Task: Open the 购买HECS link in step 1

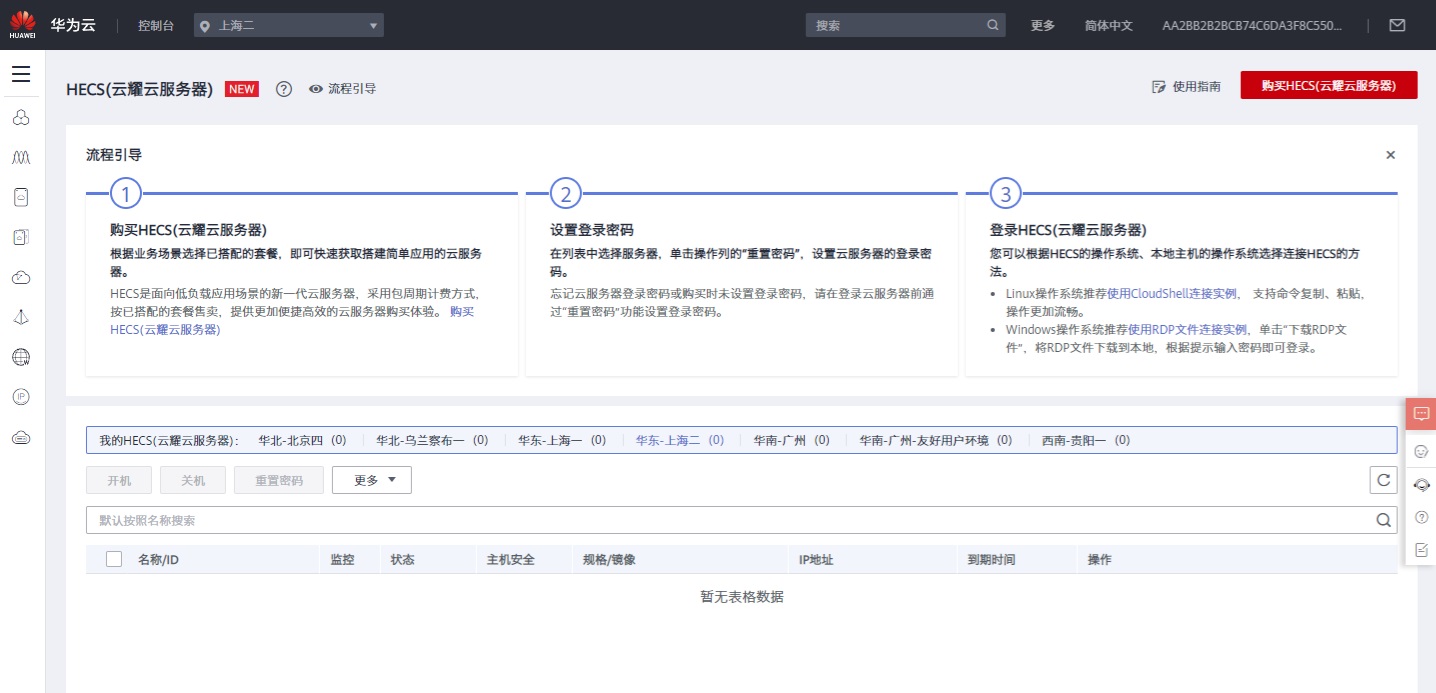Action: click(165, 328)
